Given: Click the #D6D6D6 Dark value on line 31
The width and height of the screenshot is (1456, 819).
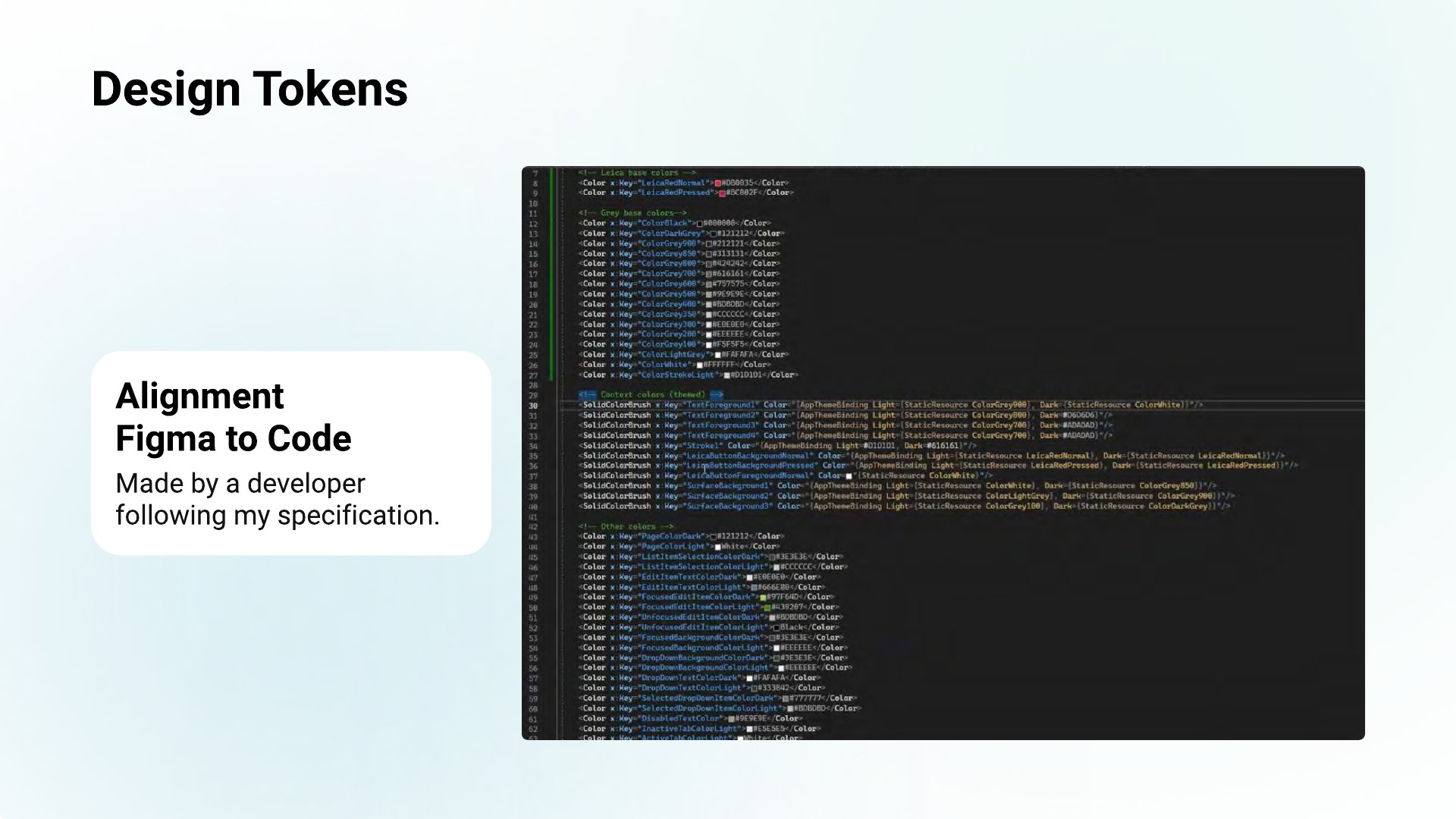Looking at the screenshot, I should [x=1080, y=416].
